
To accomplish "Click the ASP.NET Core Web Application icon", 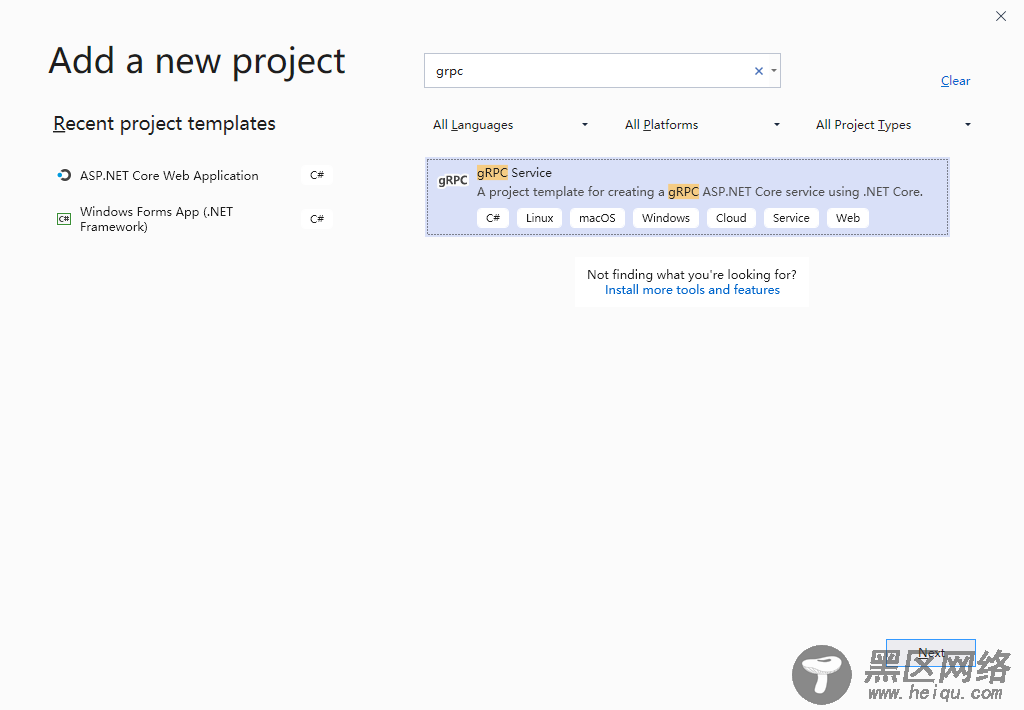I will [x=65, y=176].
